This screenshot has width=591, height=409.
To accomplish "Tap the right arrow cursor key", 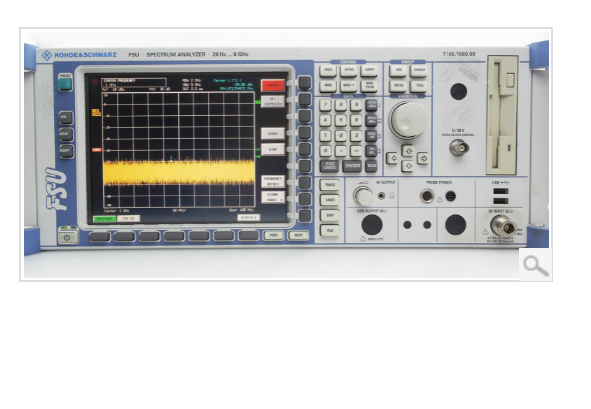I will [x=423, y=158].
